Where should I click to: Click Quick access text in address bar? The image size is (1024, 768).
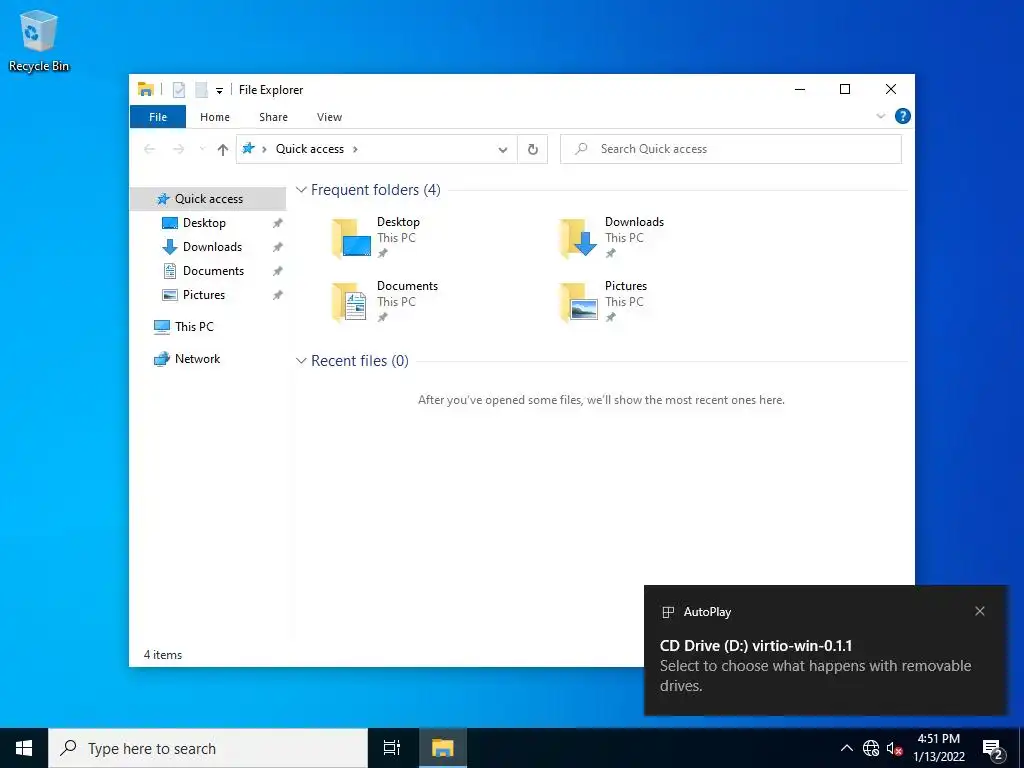310,149
